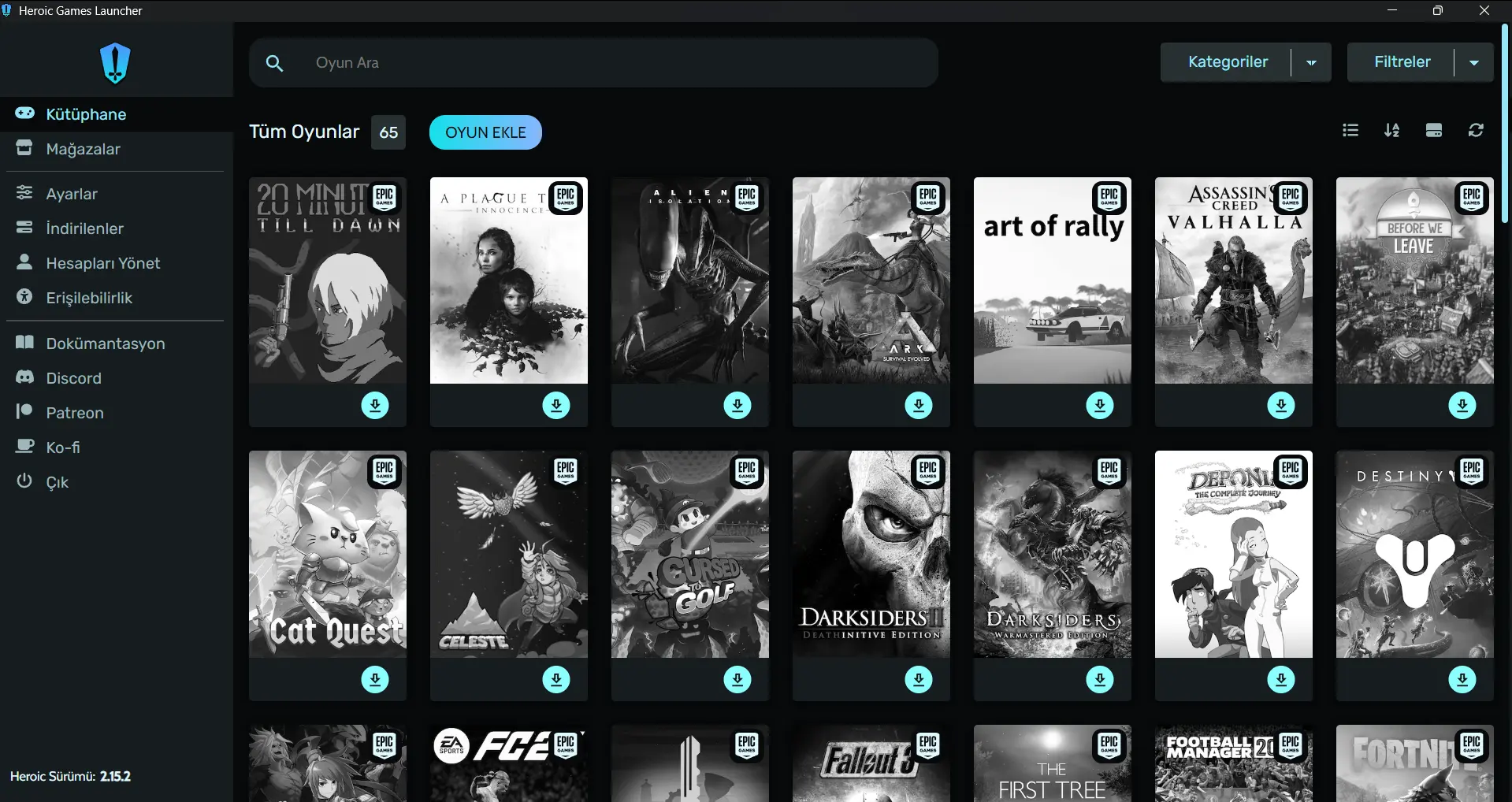Open the EA Sports FC cover thumbnail
Viewport: 1512px width, 802px height.
click(509, 763)
